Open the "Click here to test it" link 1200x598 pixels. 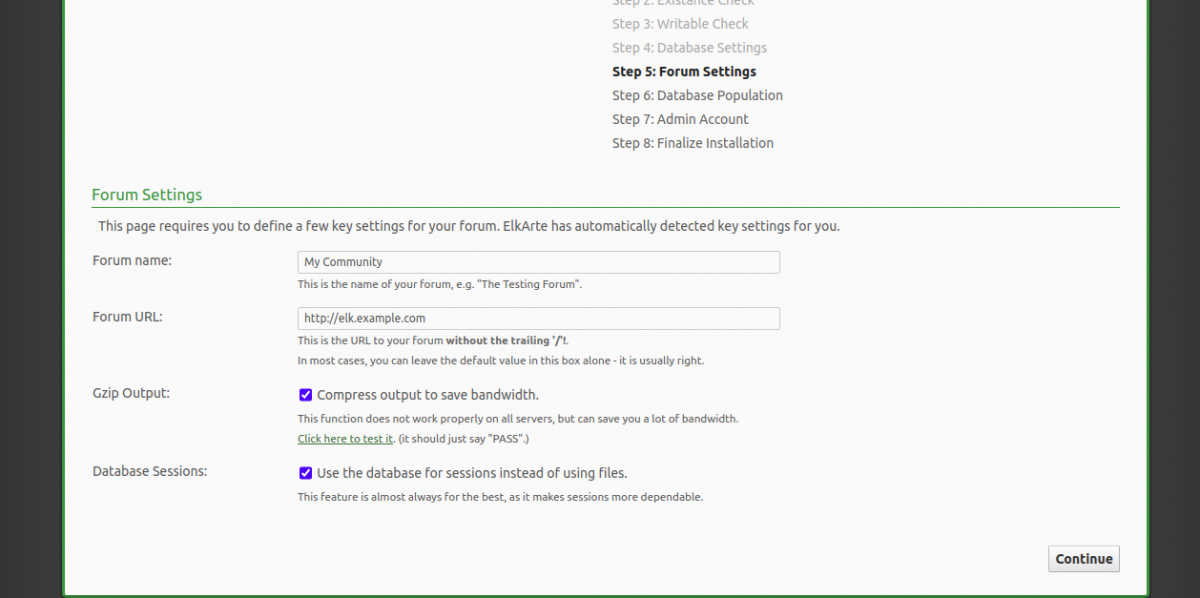(x=345, y=439)
